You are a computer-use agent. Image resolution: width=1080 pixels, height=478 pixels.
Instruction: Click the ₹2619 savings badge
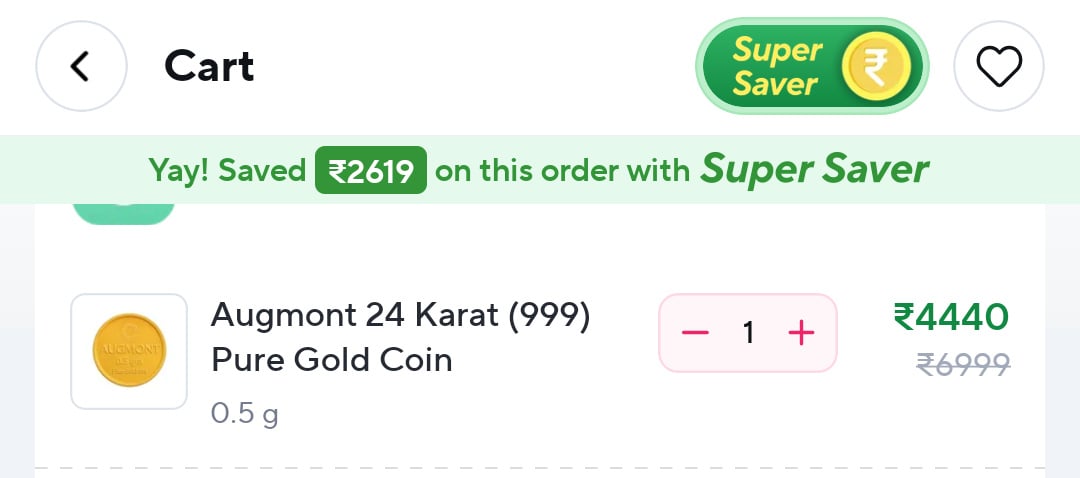tap(371, 170)
